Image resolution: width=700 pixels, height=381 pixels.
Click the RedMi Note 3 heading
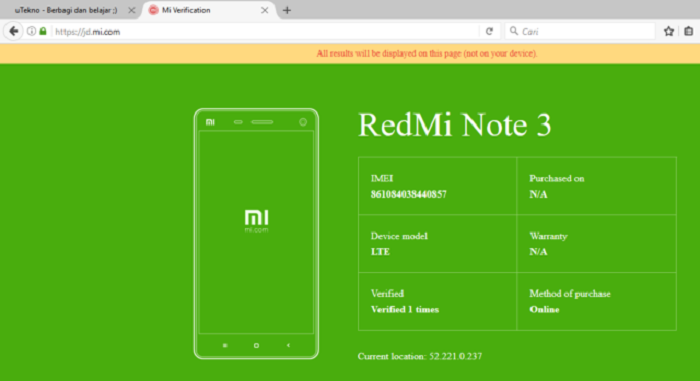(455, 125)
